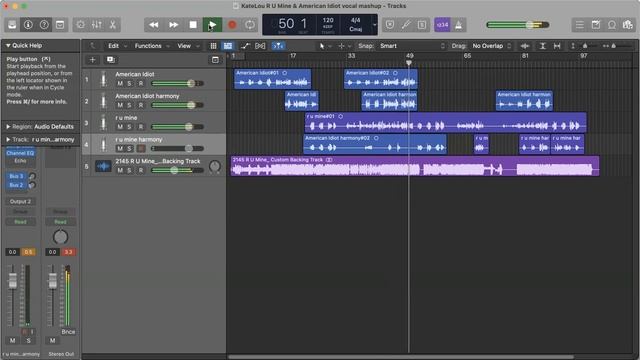The width and height of the screenshot is (640, 360).
Task: Click the Channel EQ insert slot
Action: pyautogui.click(x=20, y=153)
